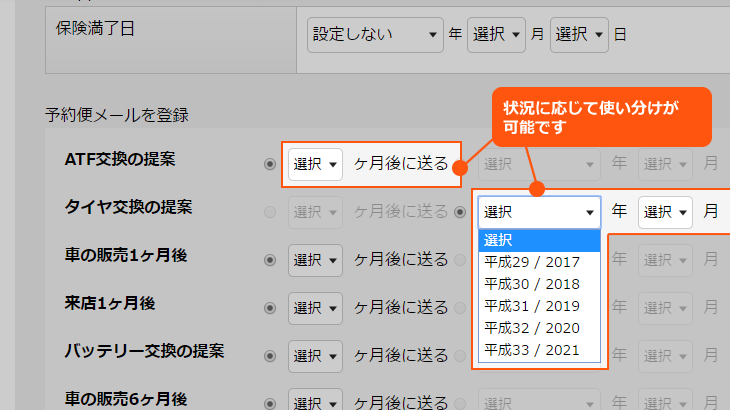The height and width of the screenshot is (410, 730).
Task: Select months-later radio for ATF交換の提案
Action: point(270,164)
